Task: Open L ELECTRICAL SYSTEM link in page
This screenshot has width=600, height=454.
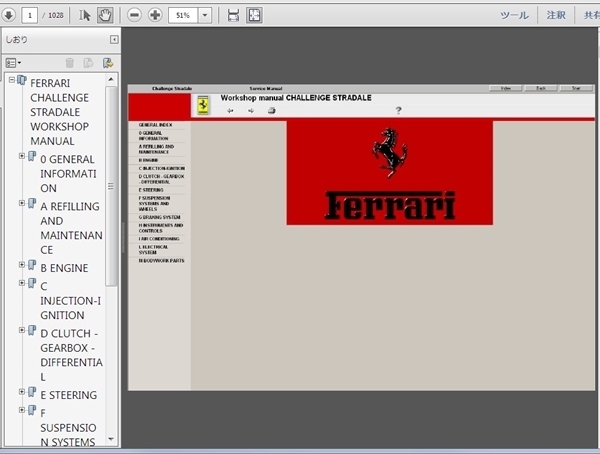Action: tap(153, 250)
